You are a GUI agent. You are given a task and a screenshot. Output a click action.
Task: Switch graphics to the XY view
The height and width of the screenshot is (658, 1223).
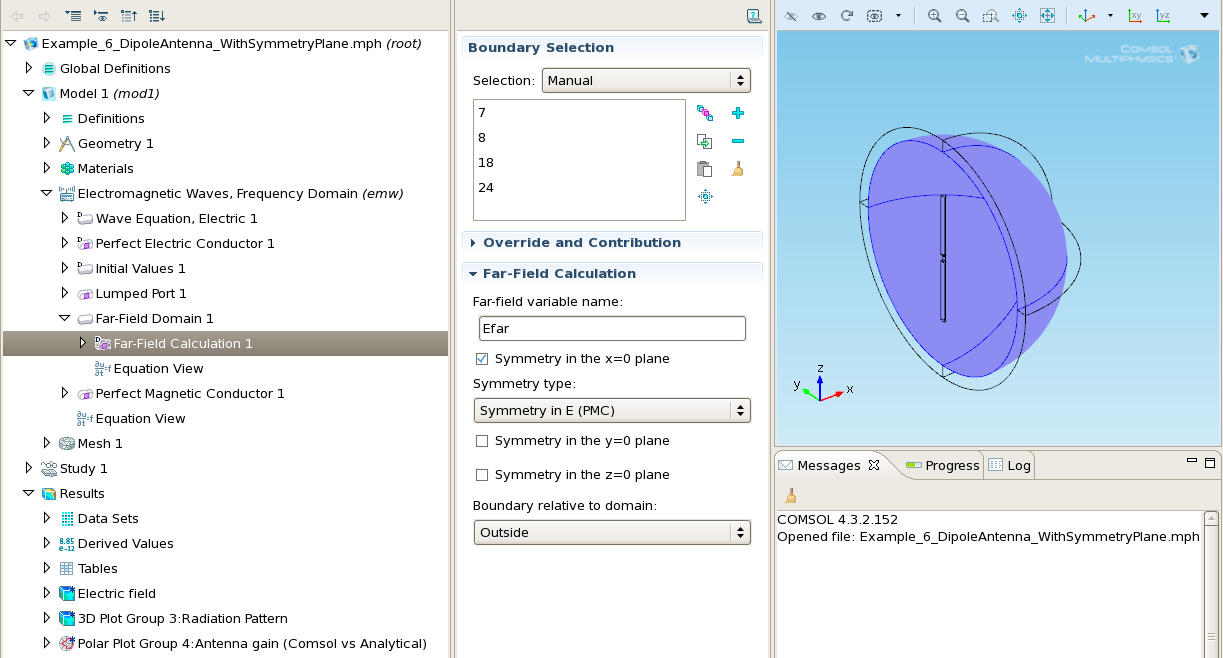click(x=1135, y=16)
